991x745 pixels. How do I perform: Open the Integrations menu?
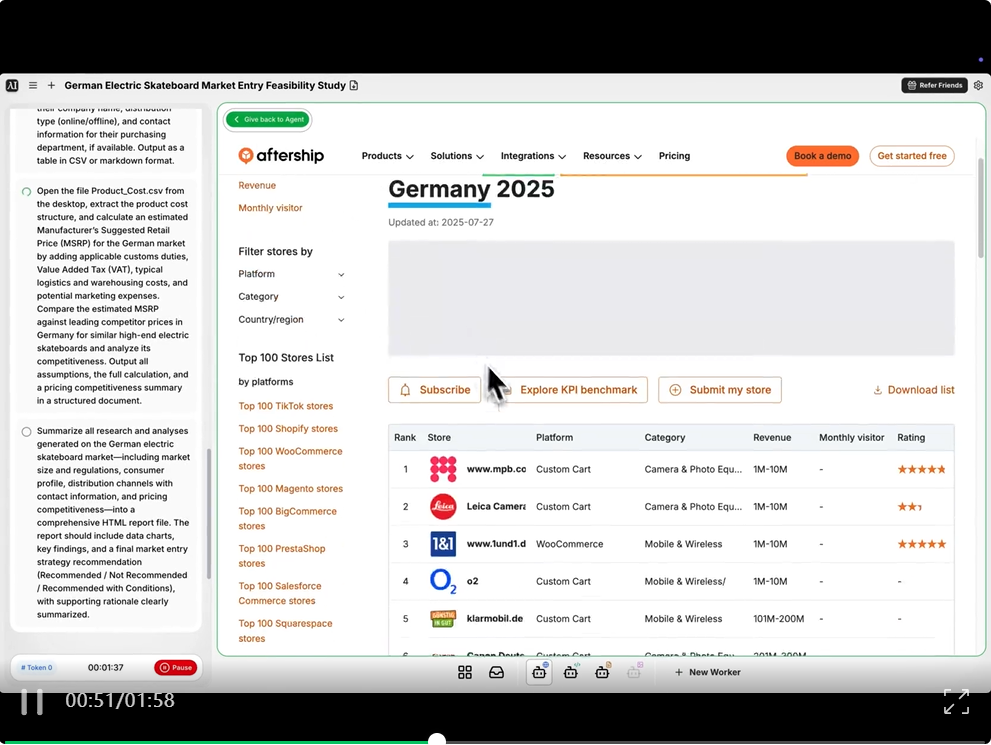click(x=533, y=156)
